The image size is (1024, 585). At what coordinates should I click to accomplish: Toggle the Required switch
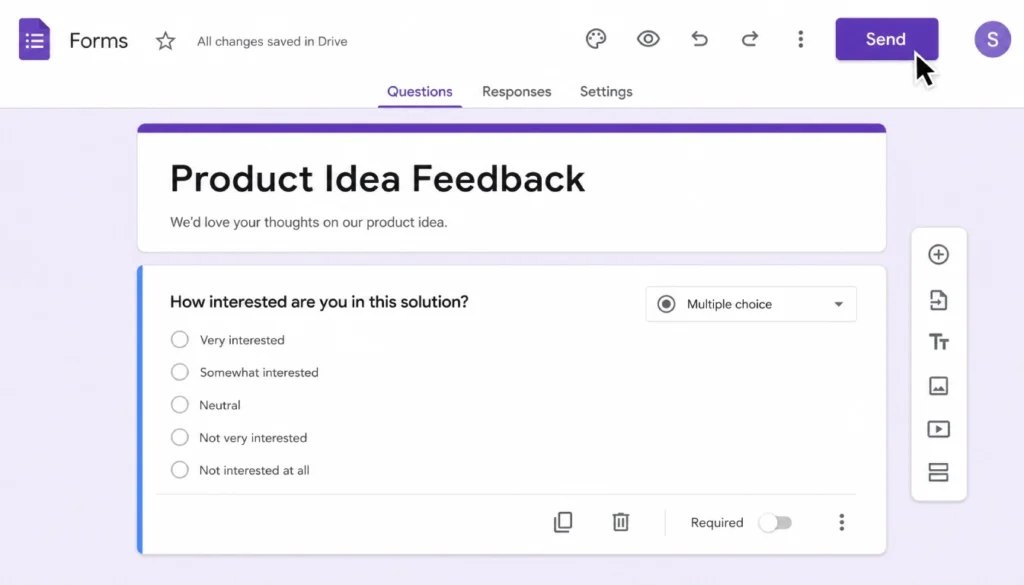tap(776, 522)
